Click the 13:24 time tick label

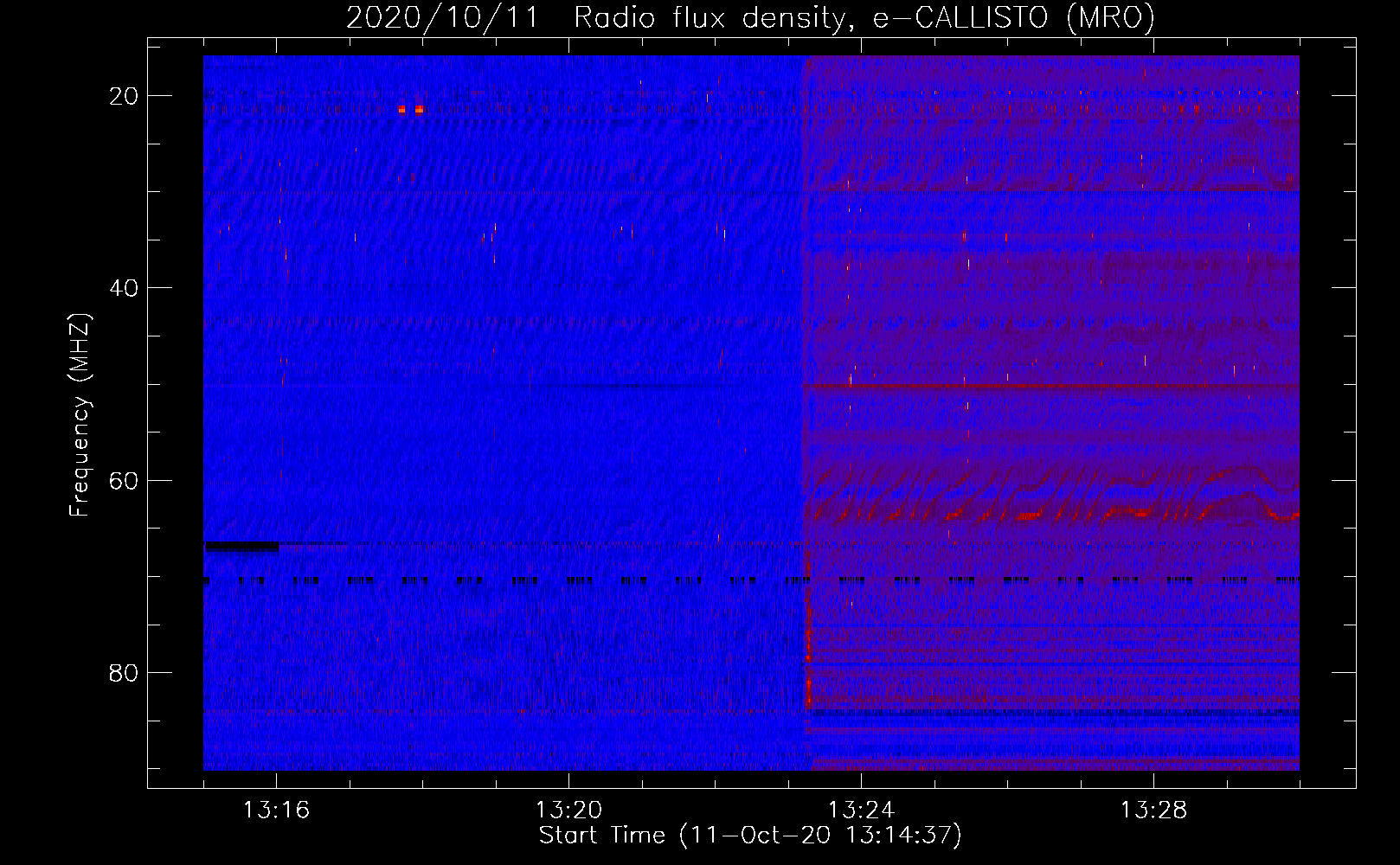coord(861,811)
